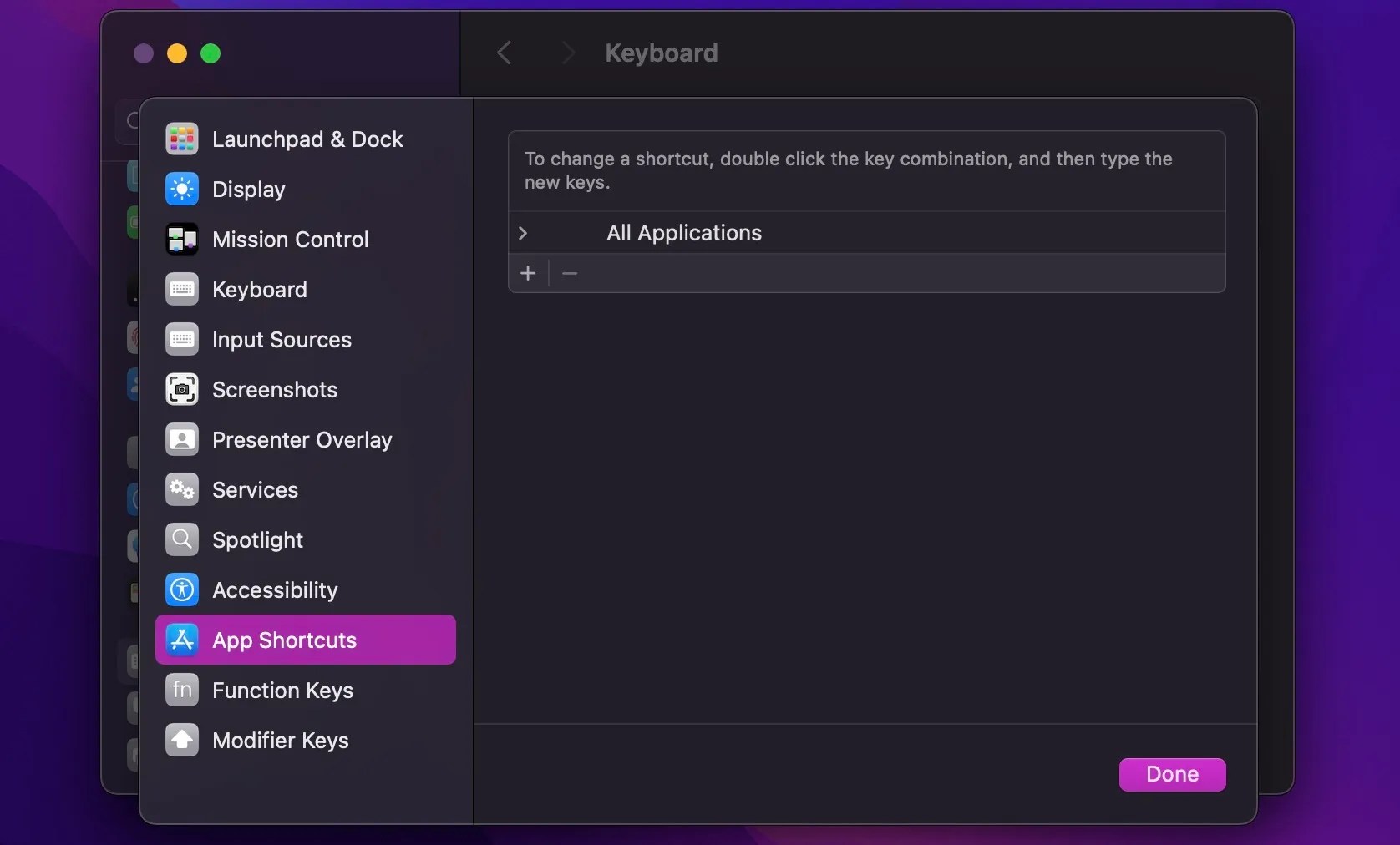Select Launchpad & Dock shortcuts
The image size is (1400, 845).
[307, 139]
